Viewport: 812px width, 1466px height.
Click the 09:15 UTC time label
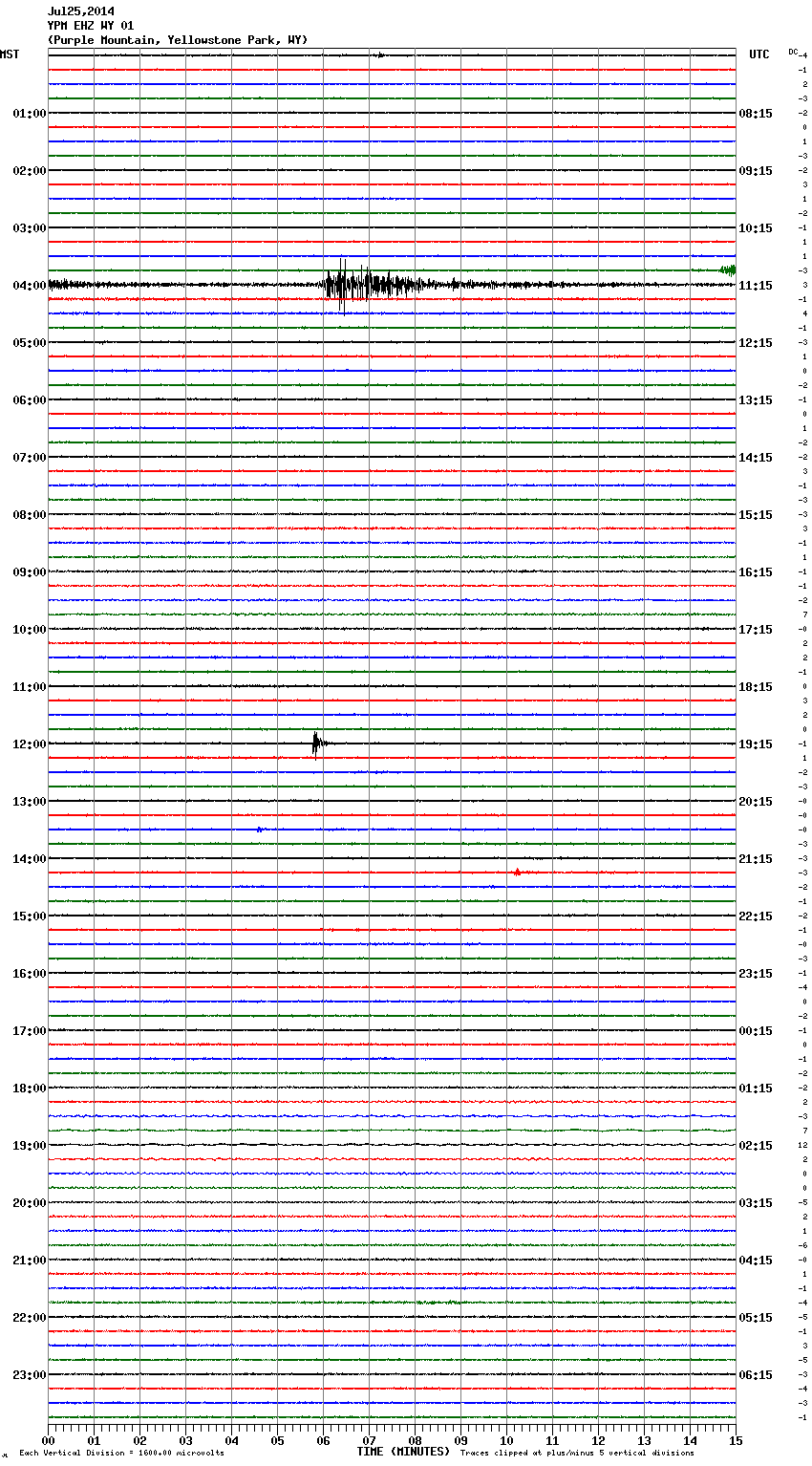756,171
